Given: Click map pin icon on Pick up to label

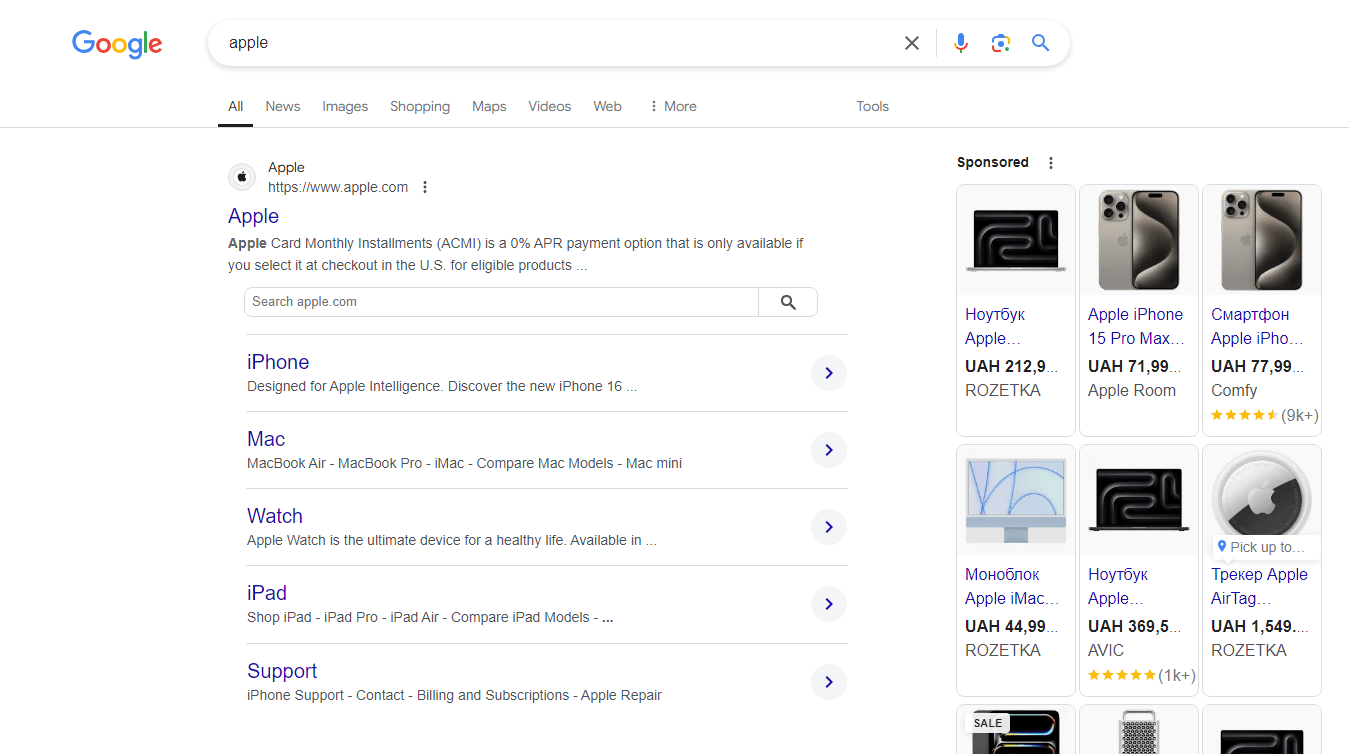Looking at the screenshot, I should coord(1222,546).
